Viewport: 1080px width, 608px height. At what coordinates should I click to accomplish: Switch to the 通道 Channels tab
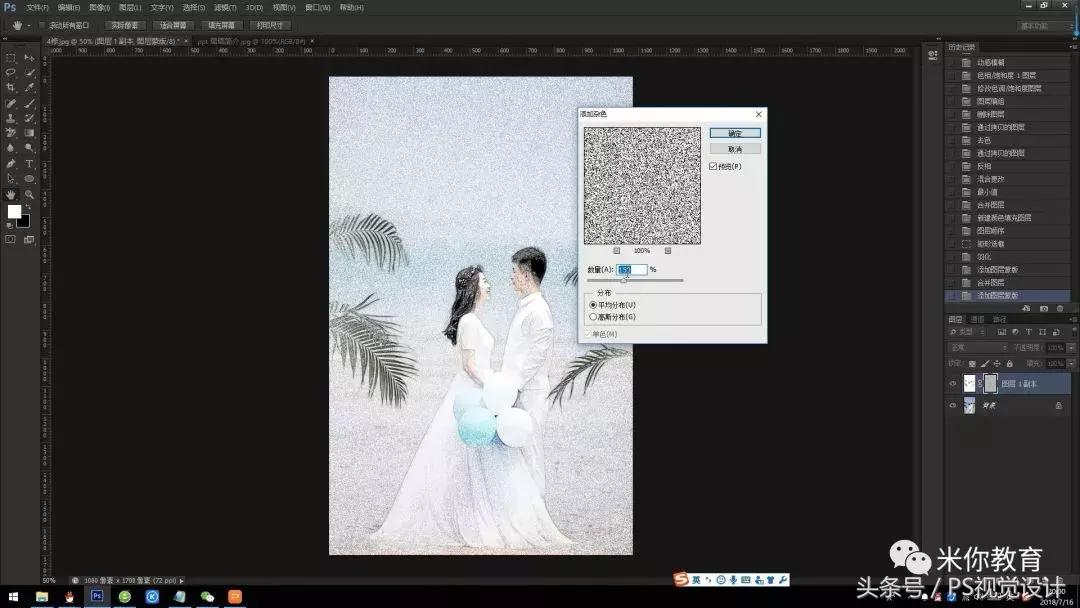click(977, 319)
